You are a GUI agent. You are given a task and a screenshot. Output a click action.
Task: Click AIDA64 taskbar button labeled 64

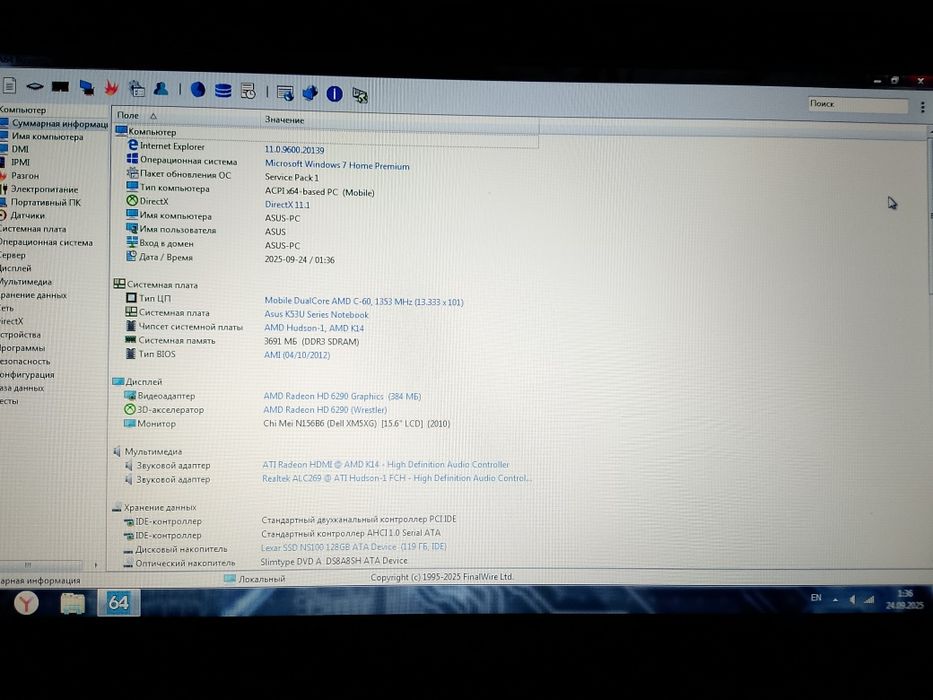118,603
